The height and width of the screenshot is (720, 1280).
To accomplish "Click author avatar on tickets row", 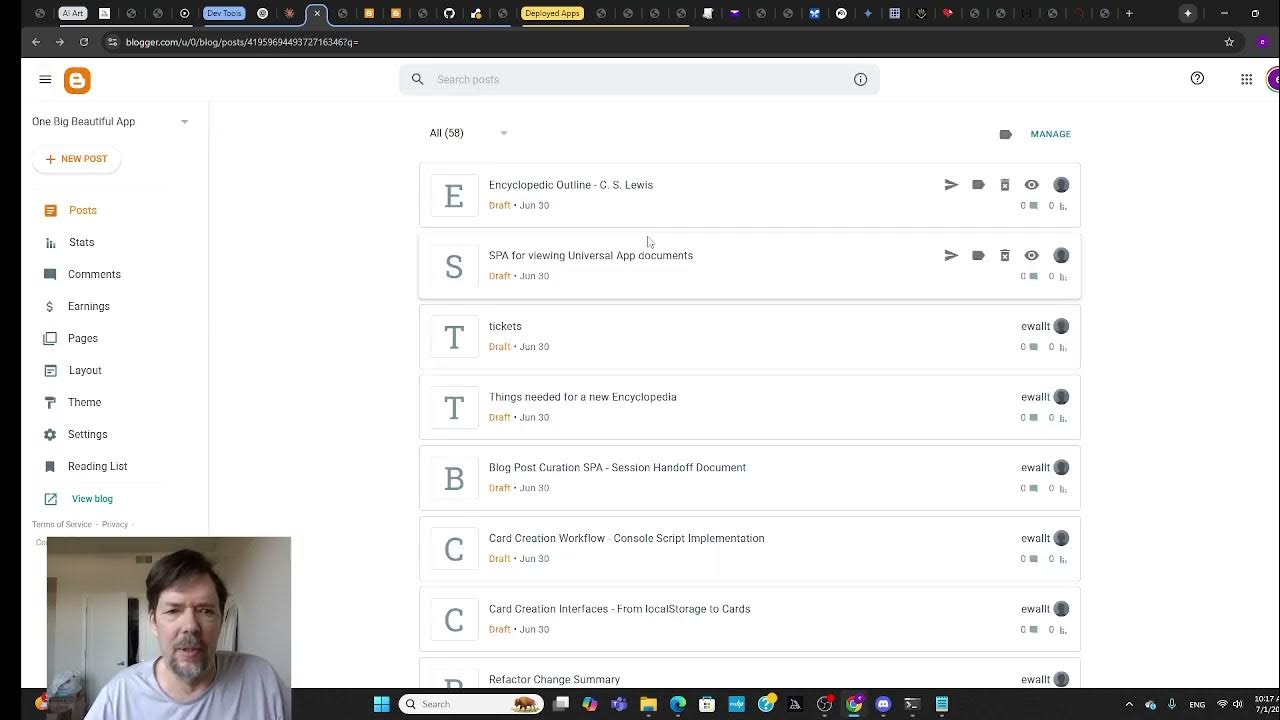I will click(1061, 326).
